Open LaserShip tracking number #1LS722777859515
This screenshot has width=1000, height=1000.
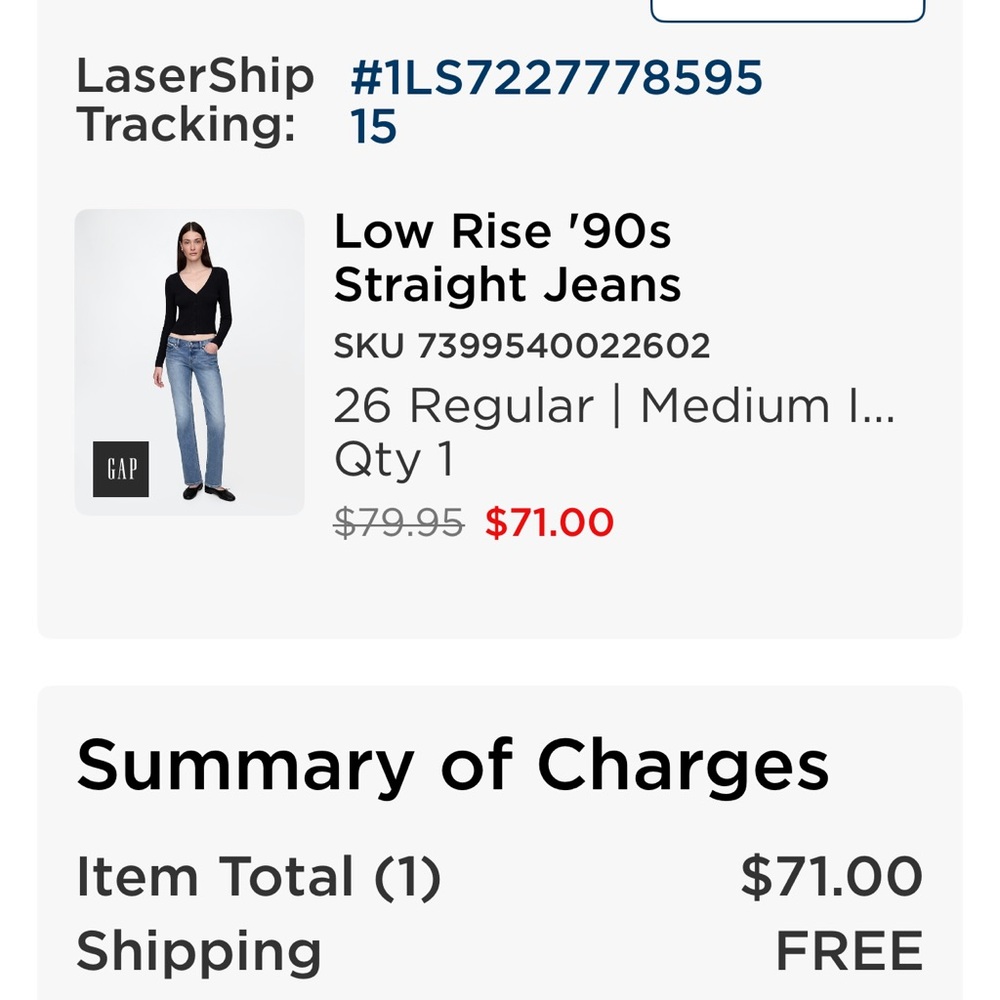pyautogui.click(x=556, y=101)
